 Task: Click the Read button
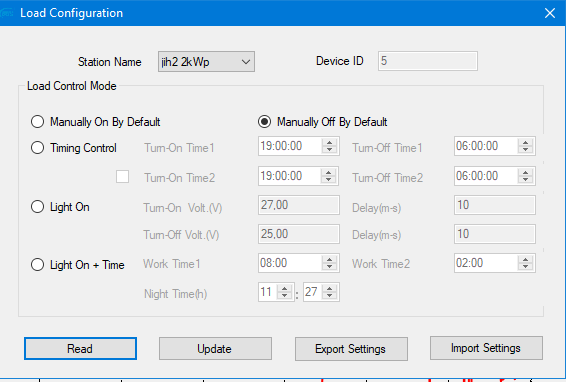(80, 348)
